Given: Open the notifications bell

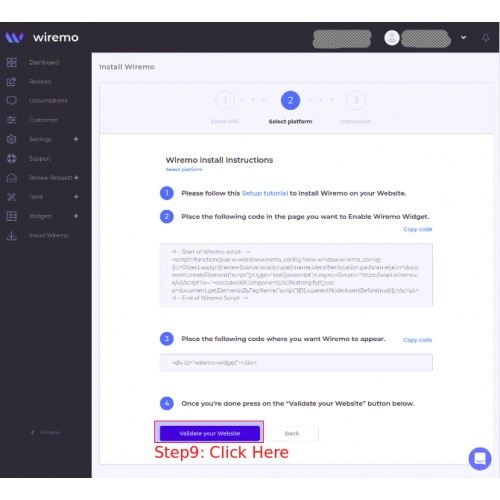Looking at the screenshot, I should coord(486,37).
